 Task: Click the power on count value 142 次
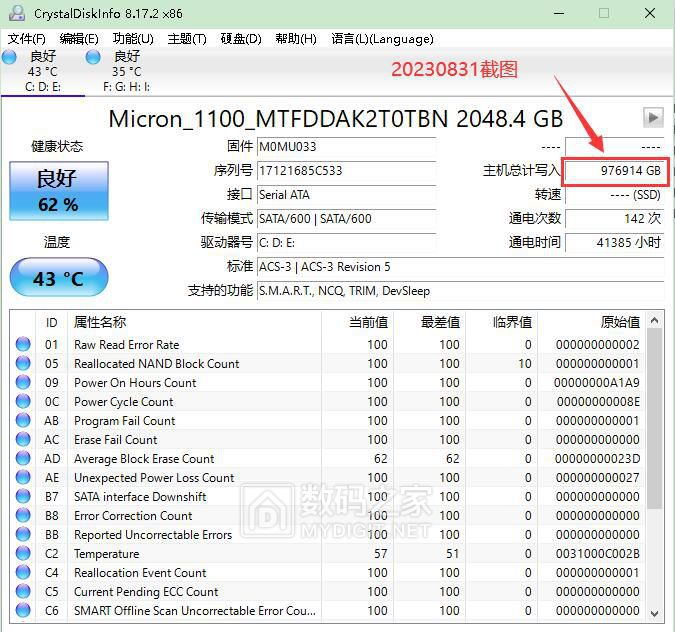[615, 219]
